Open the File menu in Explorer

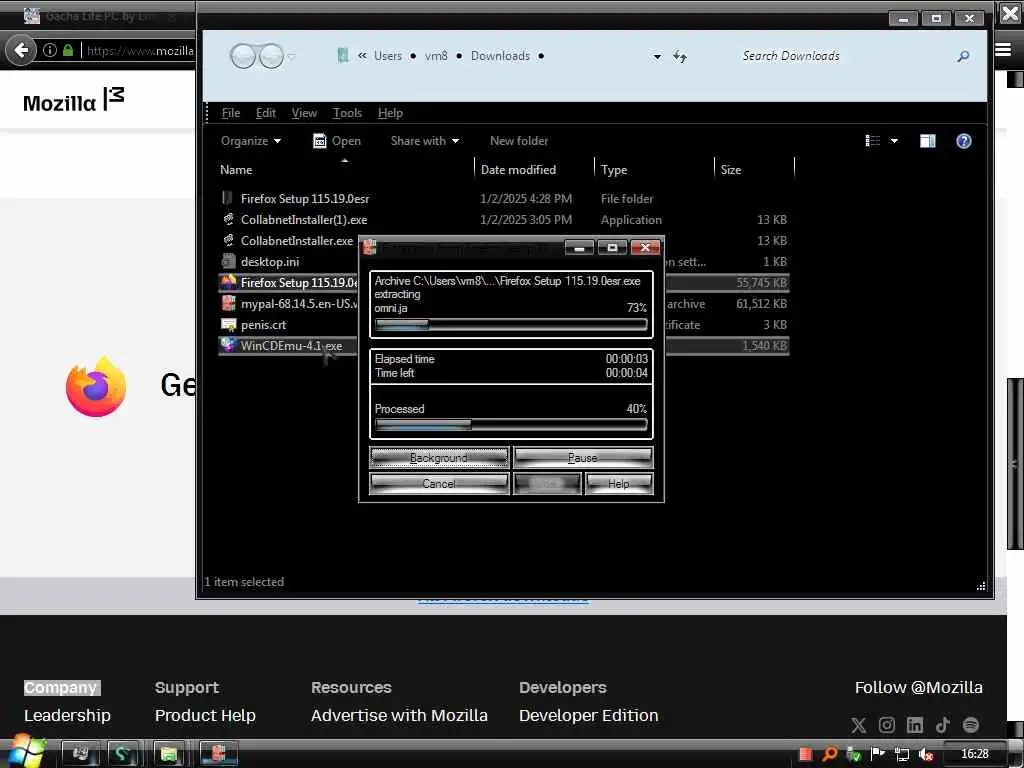coord(231,113)
